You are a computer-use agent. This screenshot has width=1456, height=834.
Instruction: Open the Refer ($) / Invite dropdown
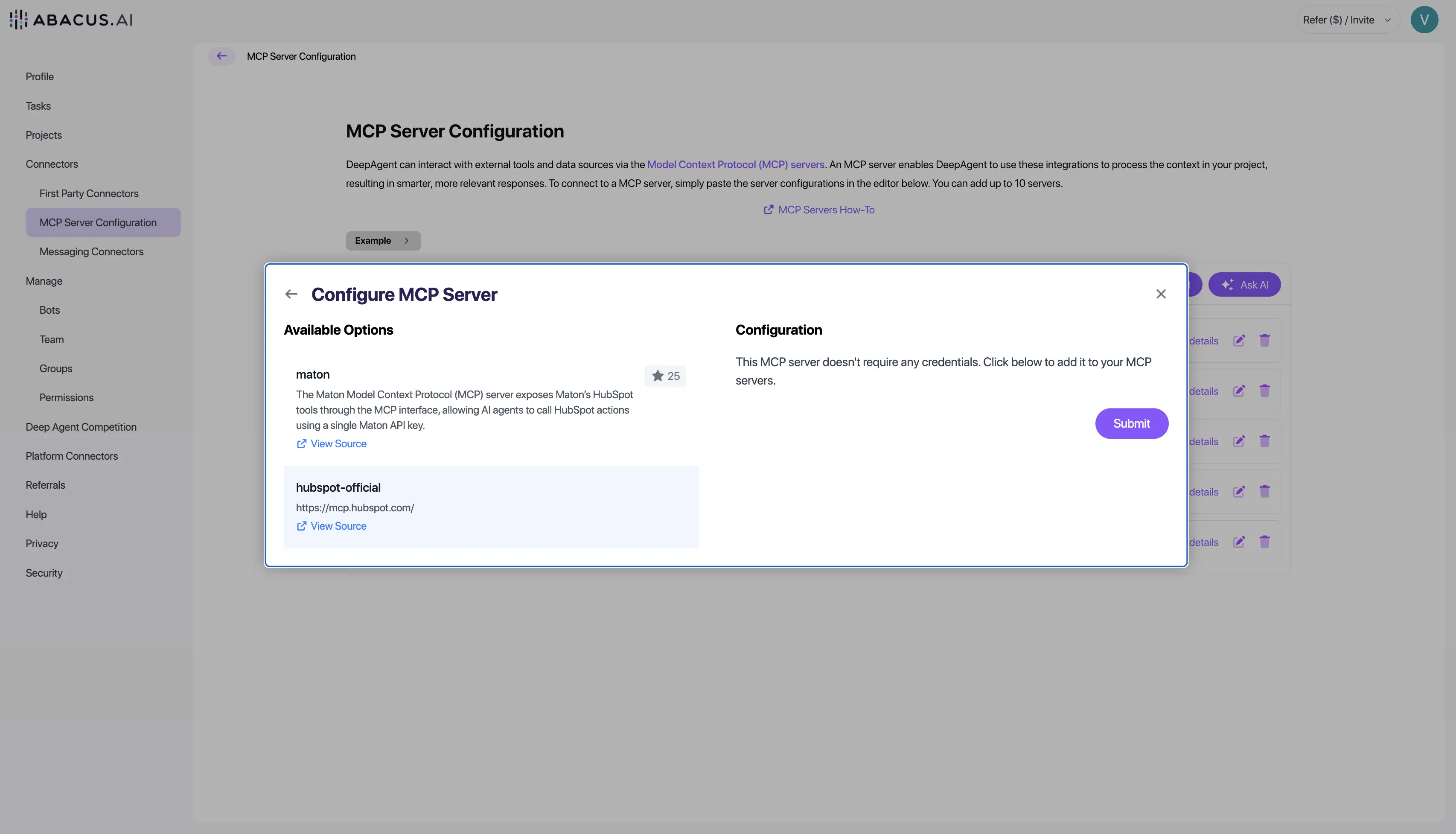click(1347, 19)
